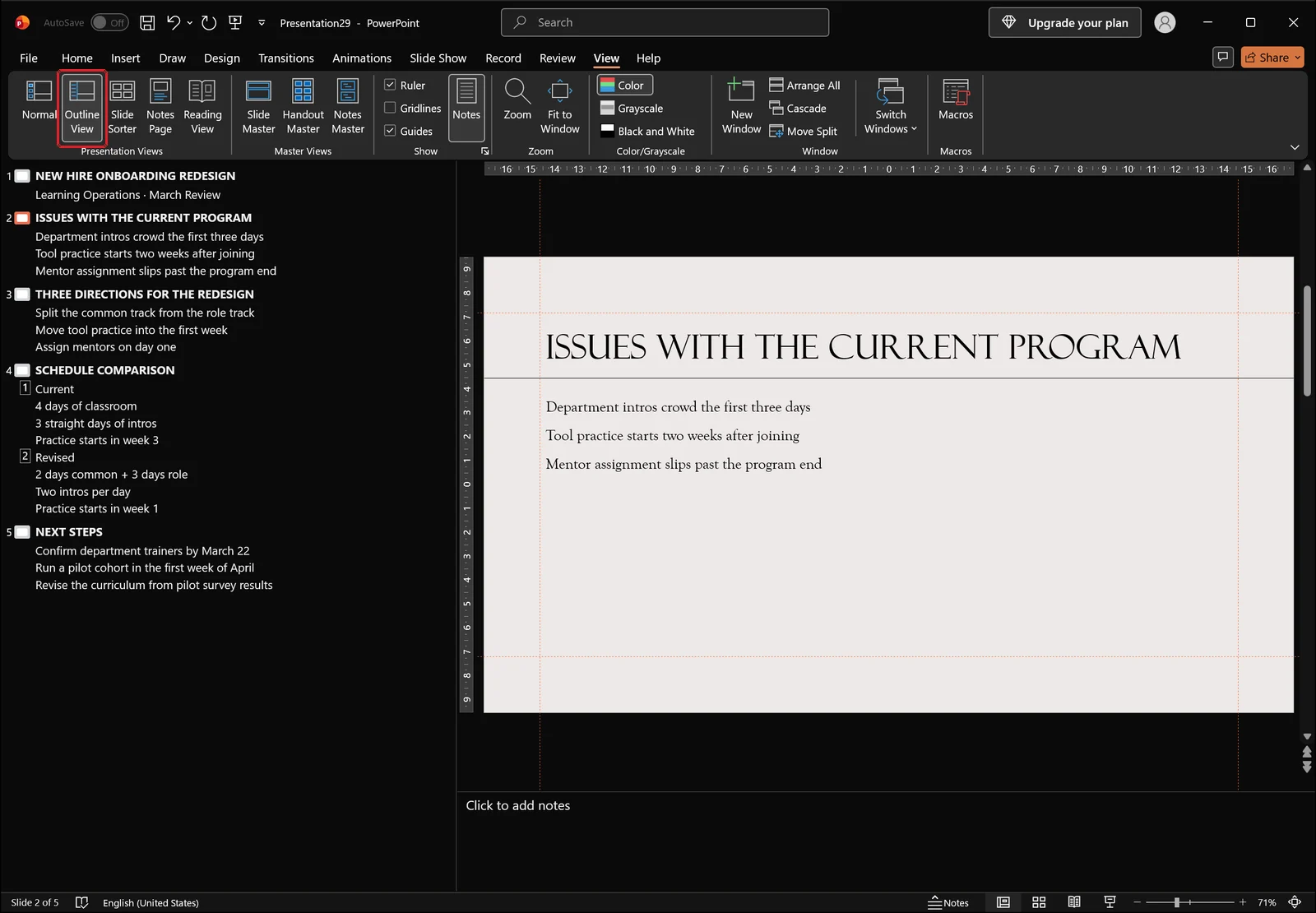Viewport: 1316px width, 913px height.
Task: Open account profile icon
Action: click(x=1165, y=23)
